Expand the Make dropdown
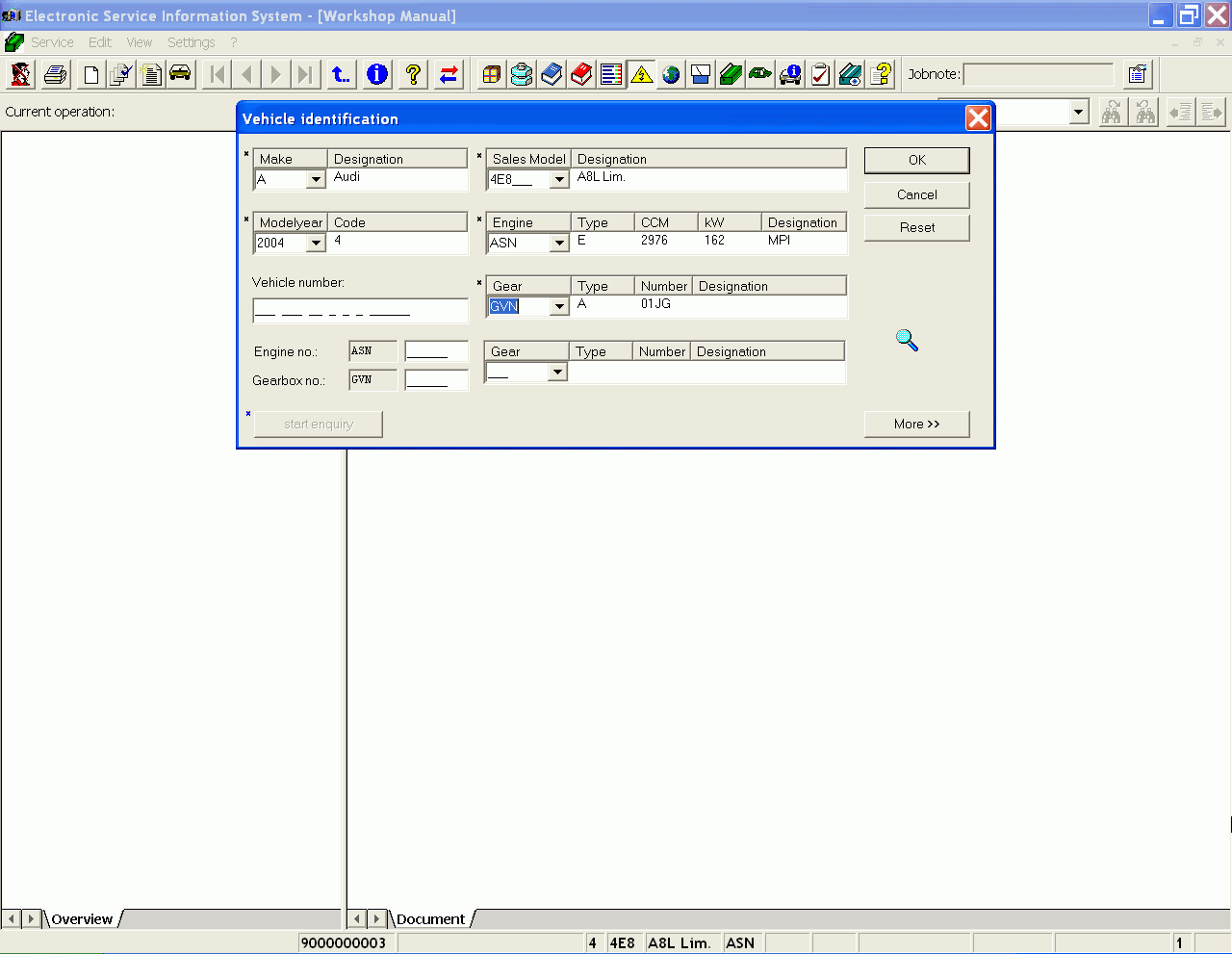The width and height of the screenshot is (1232, 954). 316,180
